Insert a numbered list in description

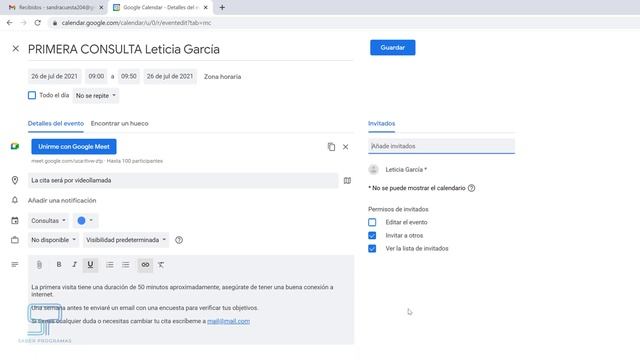110,265
